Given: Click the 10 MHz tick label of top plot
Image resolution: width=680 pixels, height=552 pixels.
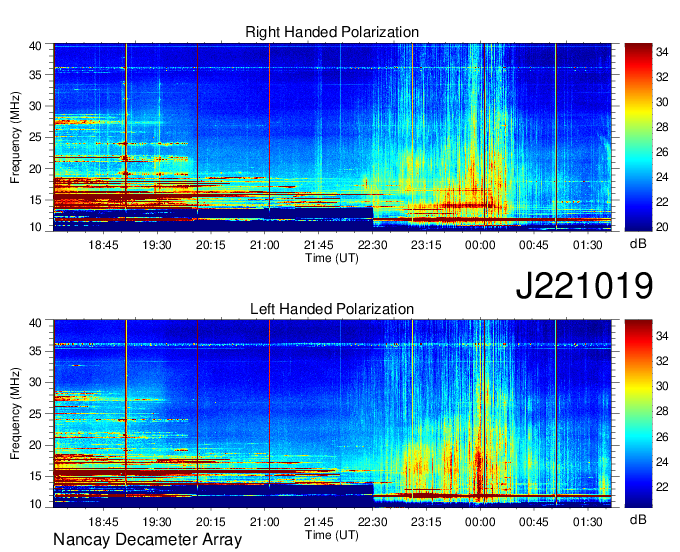Looking at the screenshot, I should (x=35, y=227).
